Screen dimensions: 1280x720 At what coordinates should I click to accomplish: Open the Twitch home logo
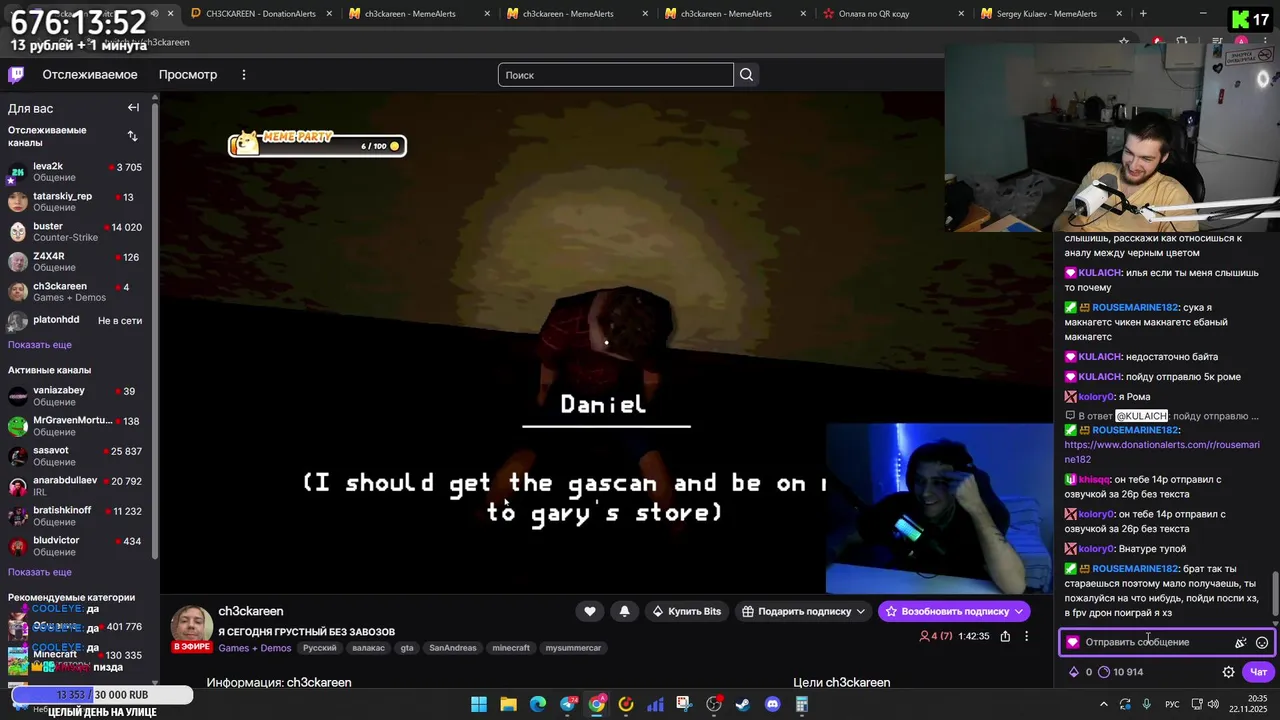tap(16, 75)
